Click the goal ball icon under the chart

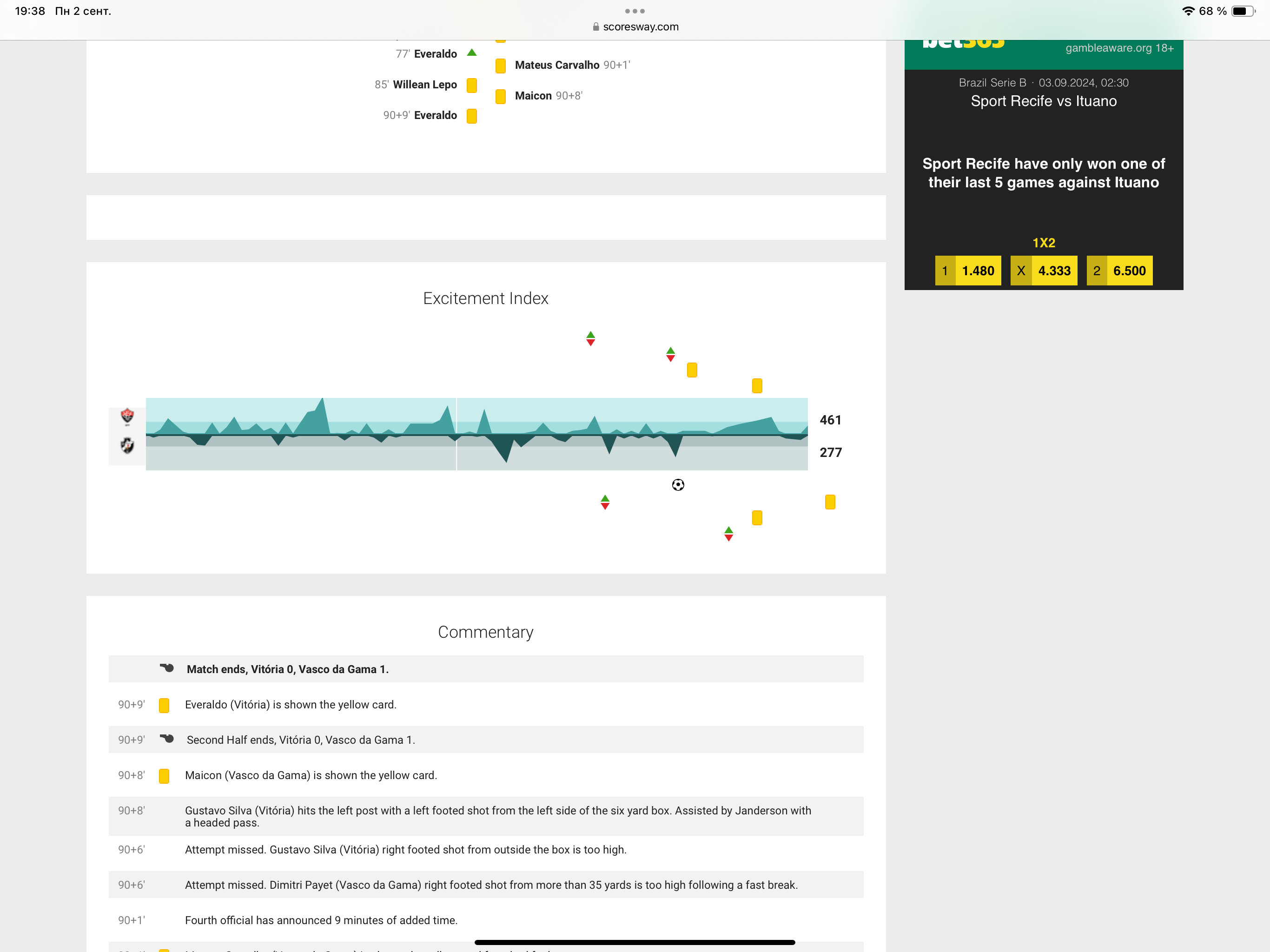677,485
